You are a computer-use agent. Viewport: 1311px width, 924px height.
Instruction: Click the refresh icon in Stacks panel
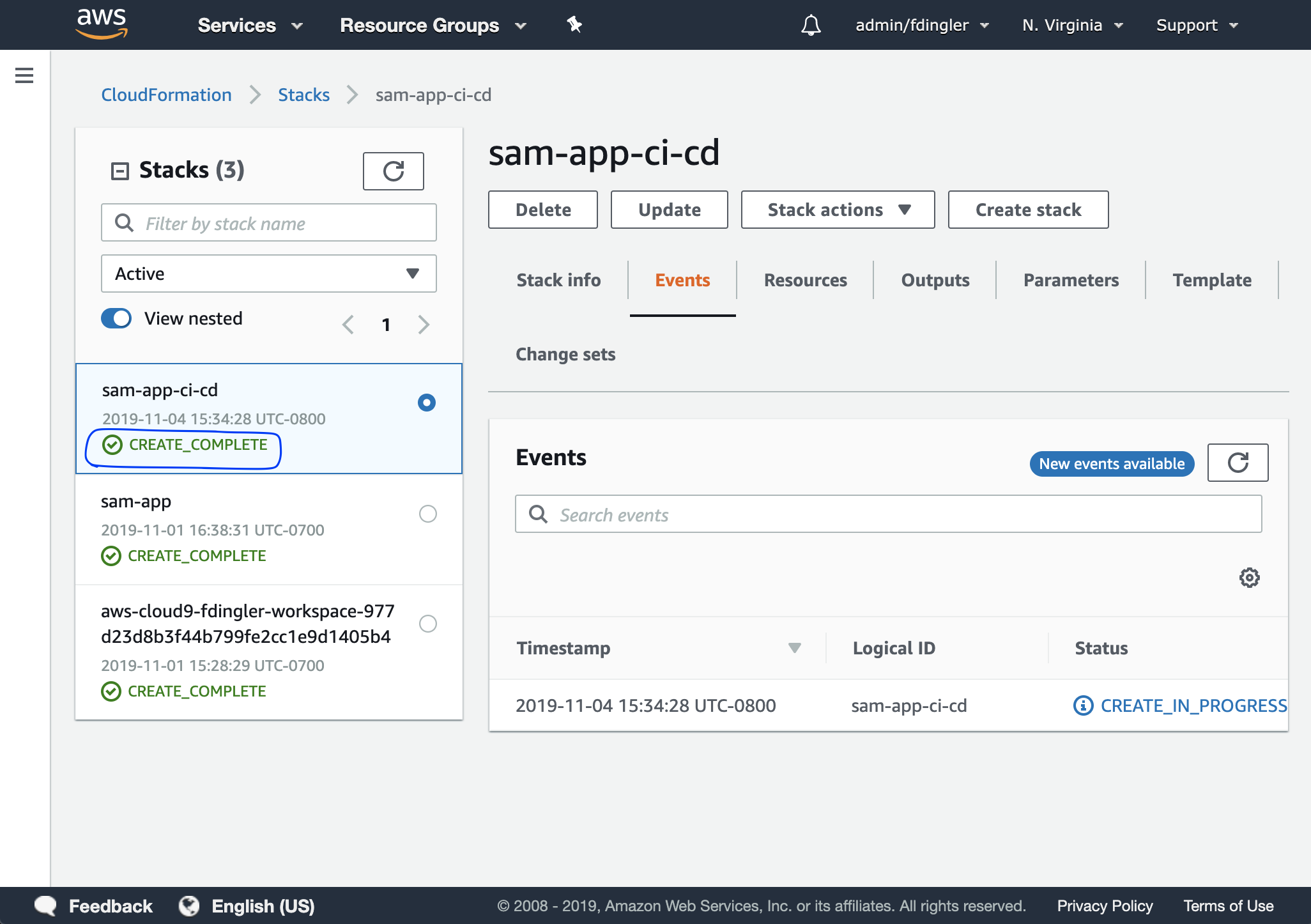pos(393,171)
